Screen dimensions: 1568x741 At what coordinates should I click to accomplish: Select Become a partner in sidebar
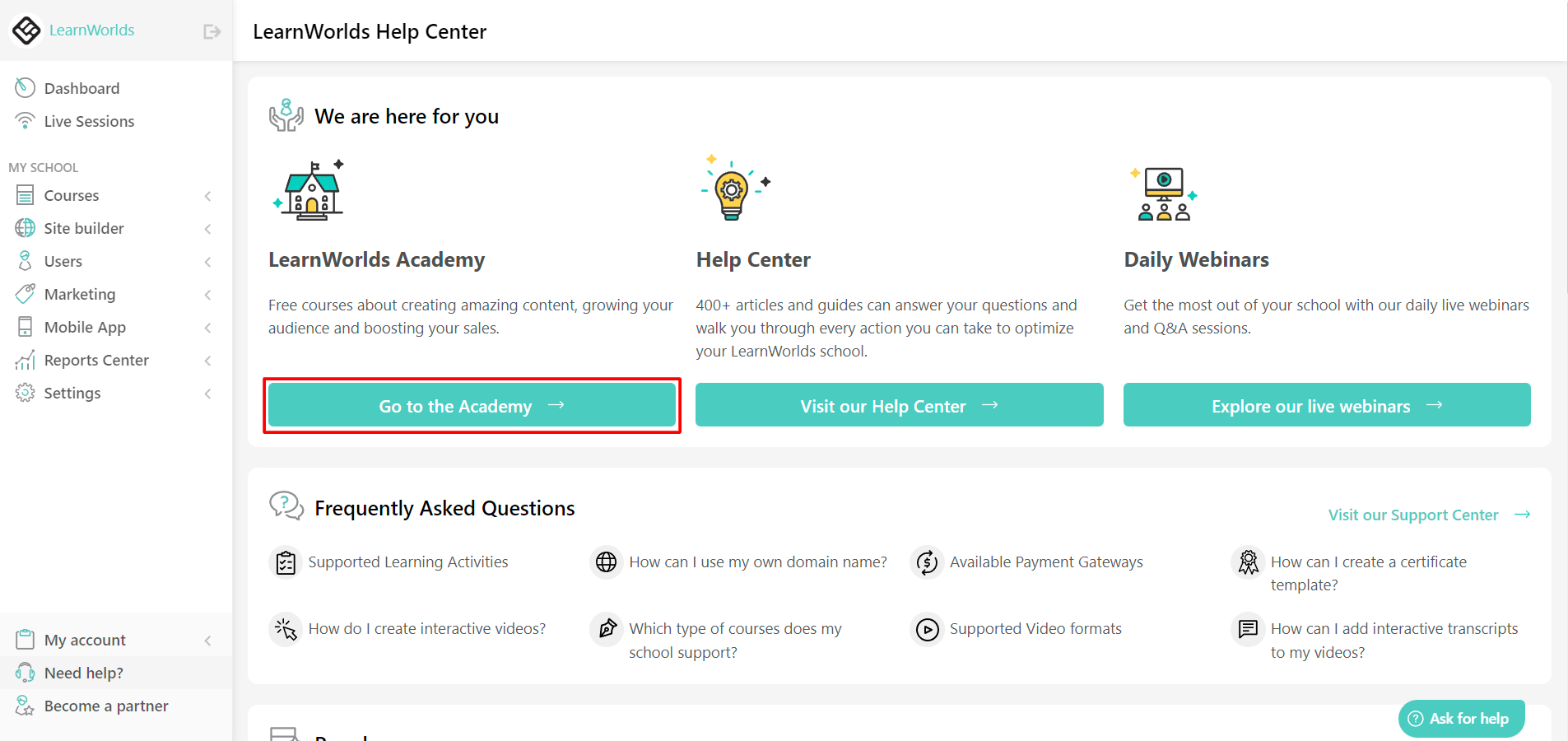[x=107, y=706]
